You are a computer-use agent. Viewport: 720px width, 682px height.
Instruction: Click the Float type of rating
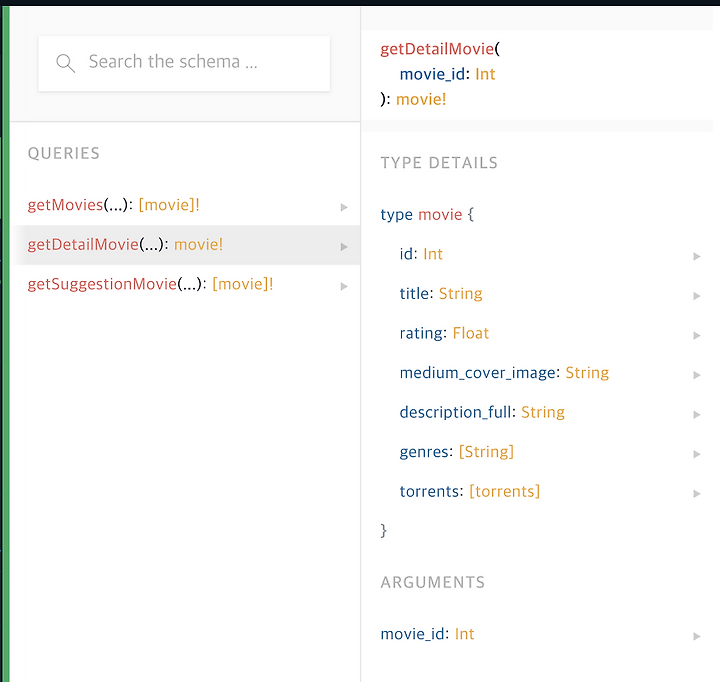click(x=471, y=333)
